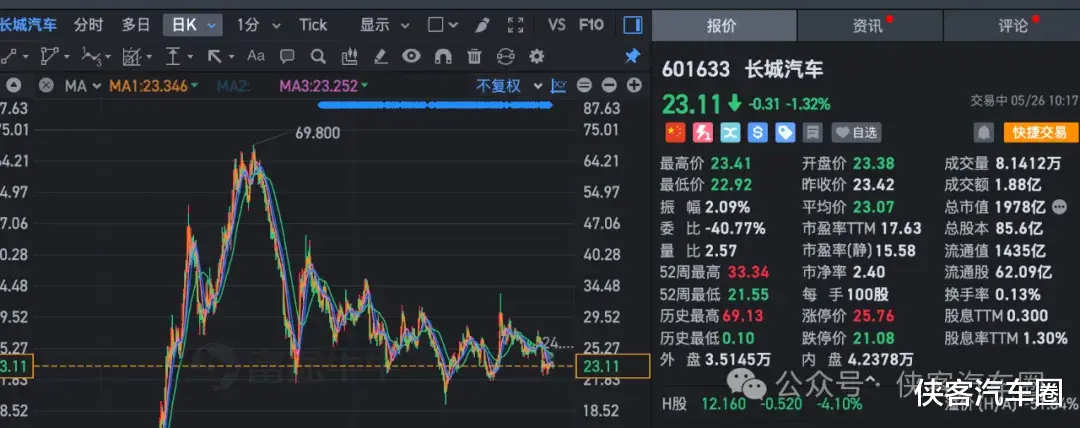
Task: Toggle MA1 line visibility arrow
Action: (195, 85)
